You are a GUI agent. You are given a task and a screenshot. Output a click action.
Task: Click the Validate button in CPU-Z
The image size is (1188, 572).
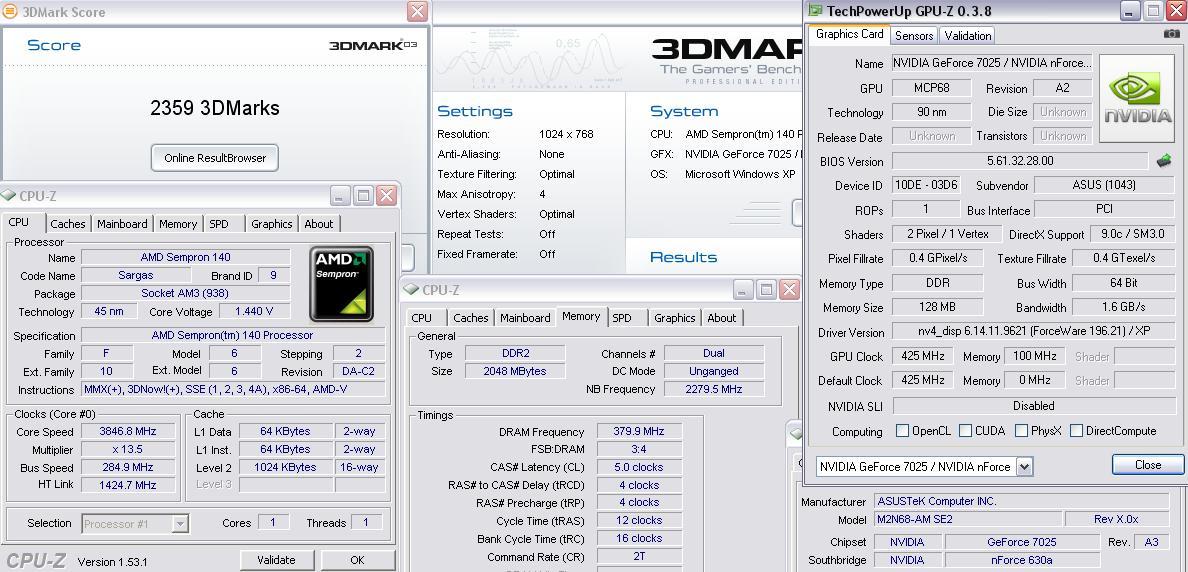[277, 560]
